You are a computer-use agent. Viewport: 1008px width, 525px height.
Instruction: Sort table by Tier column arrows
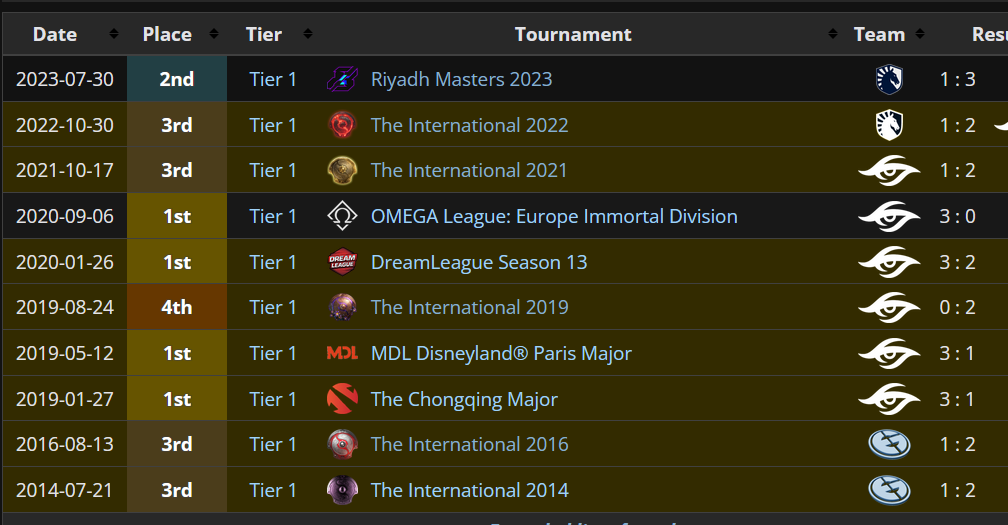(x=307, y=34)
